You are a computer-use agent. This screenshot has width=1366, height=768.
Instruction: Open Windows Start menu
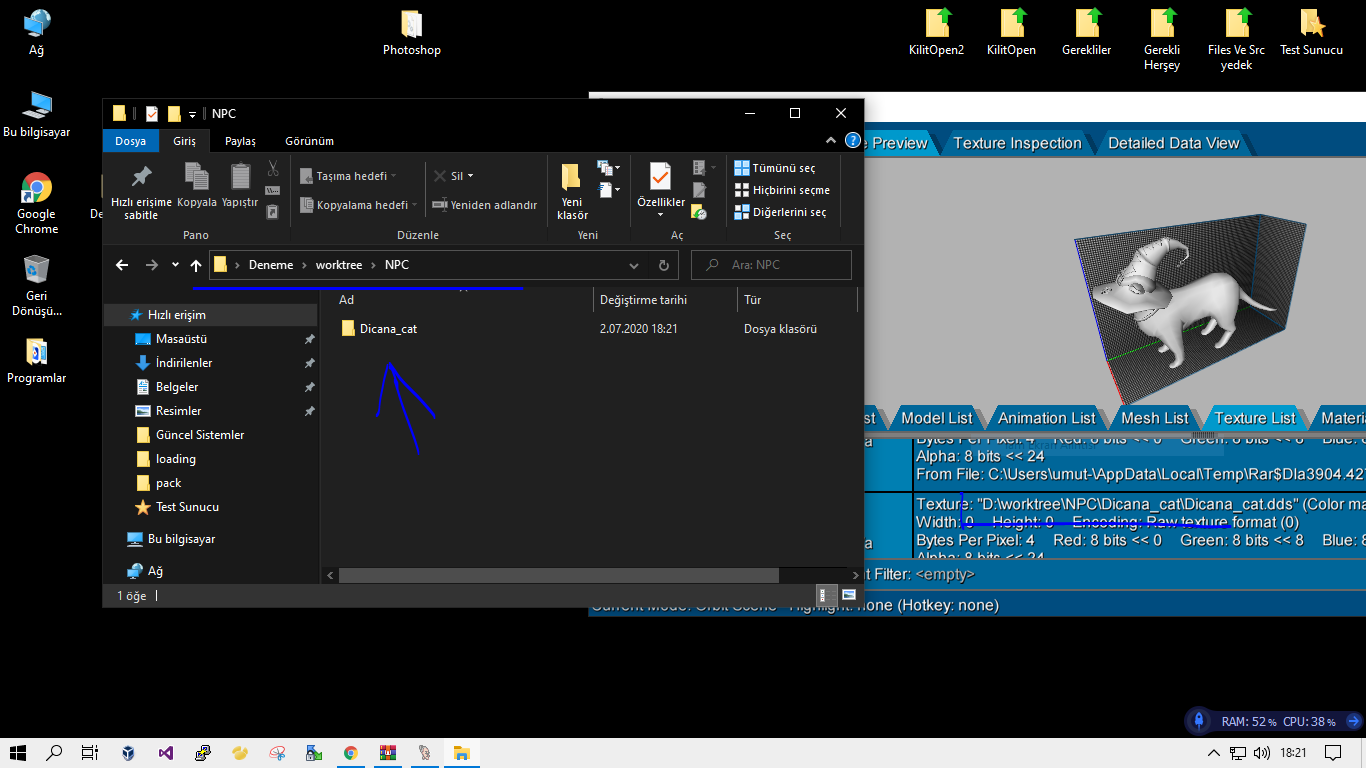pos(18,753)
